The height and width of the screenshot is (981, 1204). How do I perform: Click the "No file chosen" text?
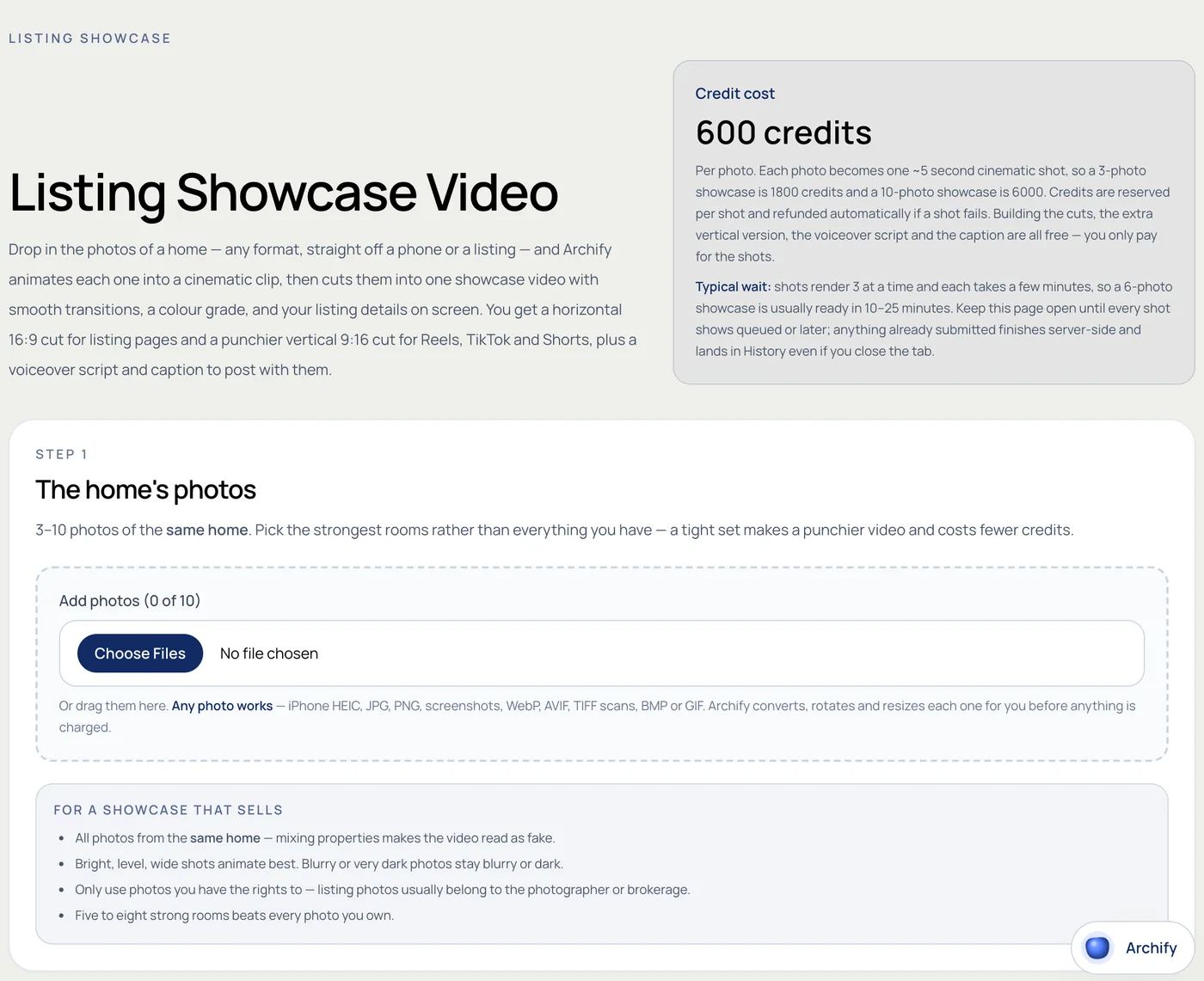269,653
